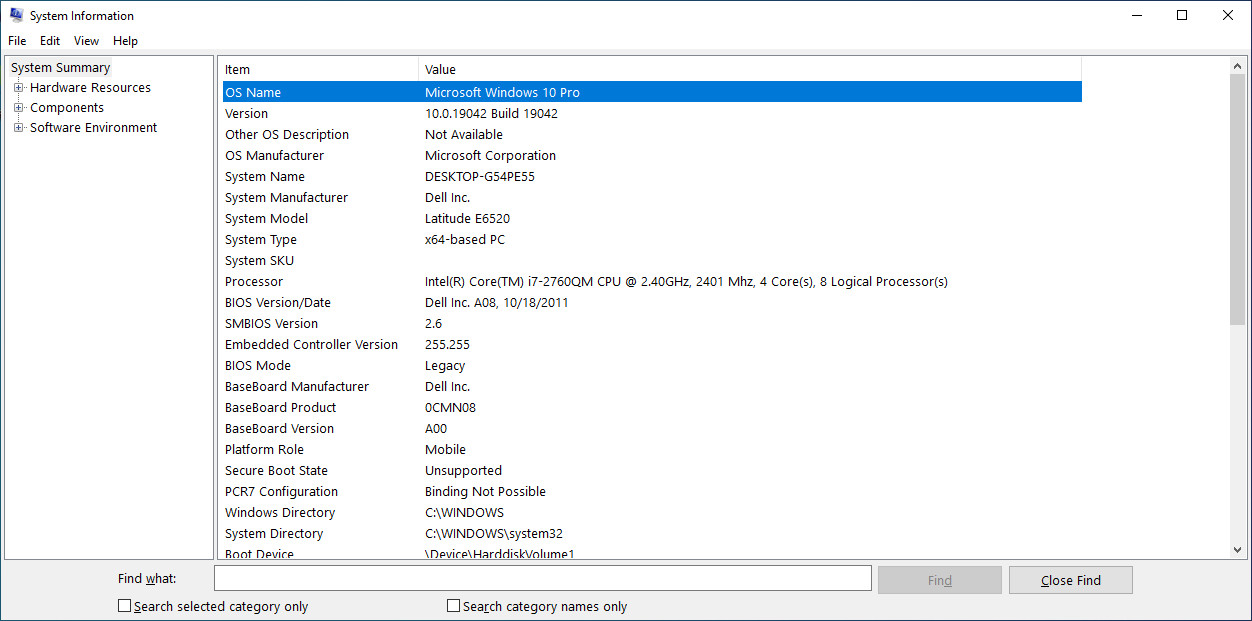Viewport: 1252px width, 621px height.
Task: Select the SMBIOS Version row
Action: coord(652,323)
